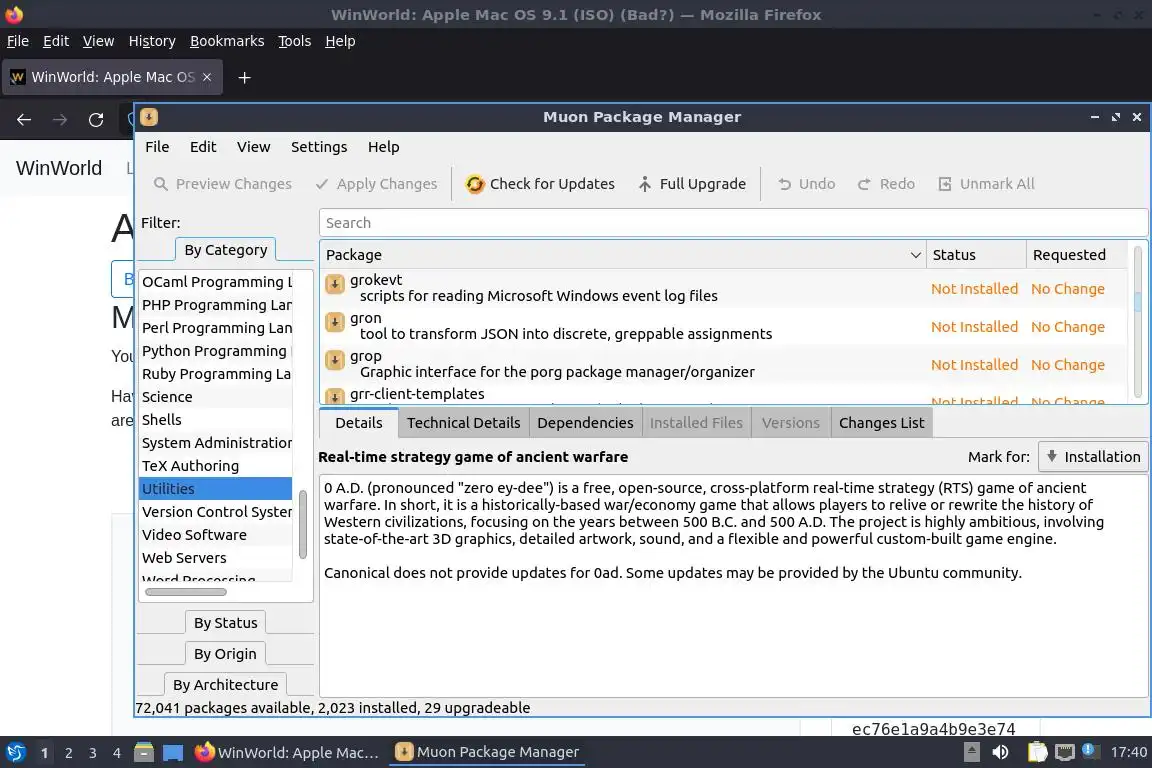1152x768 pixels.
Task: Click the Requested column header
Action: click(x=1076, y=255)
